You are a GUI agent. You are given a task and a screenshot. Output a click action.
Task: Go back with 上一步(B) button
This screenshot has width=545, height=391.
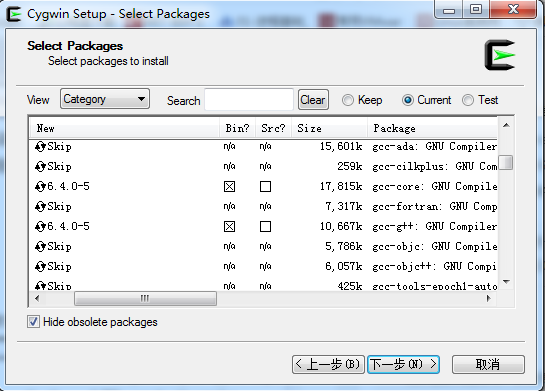[x=328, y=364]
